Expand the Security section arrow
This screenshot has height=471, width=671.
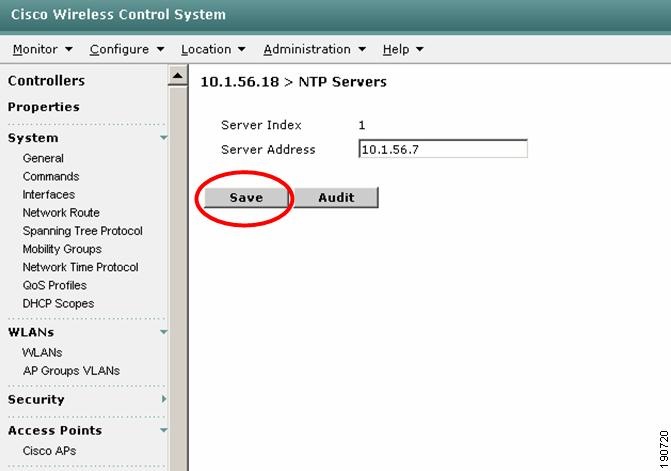(164, 399)
